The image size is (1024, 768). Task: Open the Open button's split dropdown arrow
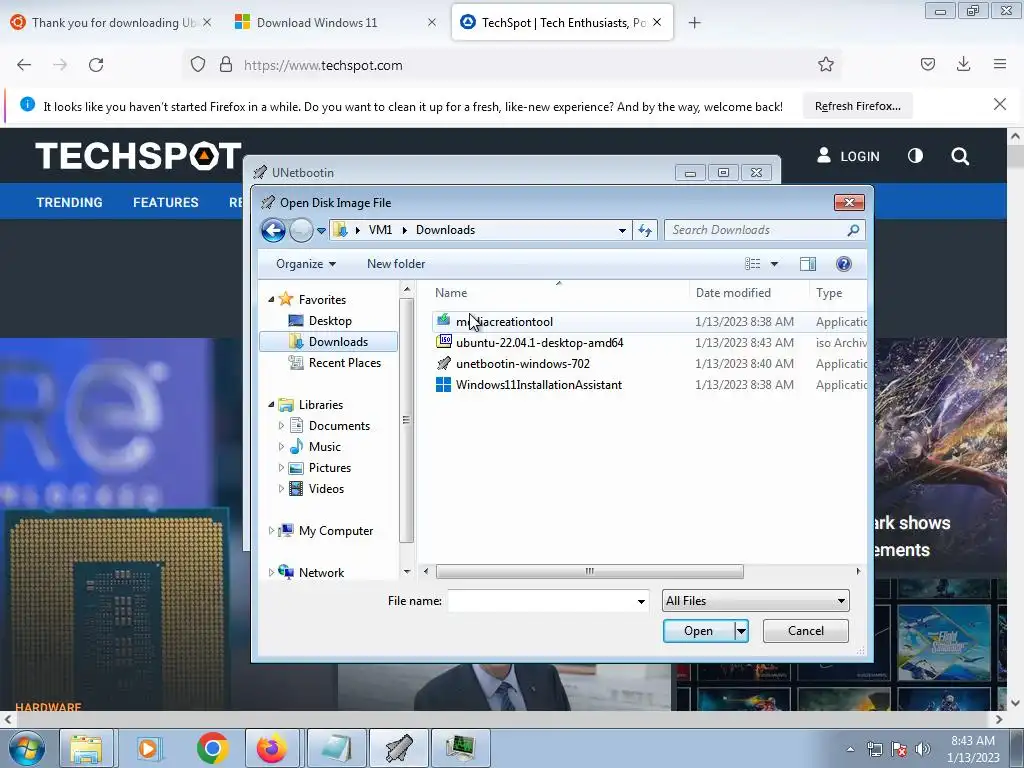pyautogui.click(x=741, y=631)
